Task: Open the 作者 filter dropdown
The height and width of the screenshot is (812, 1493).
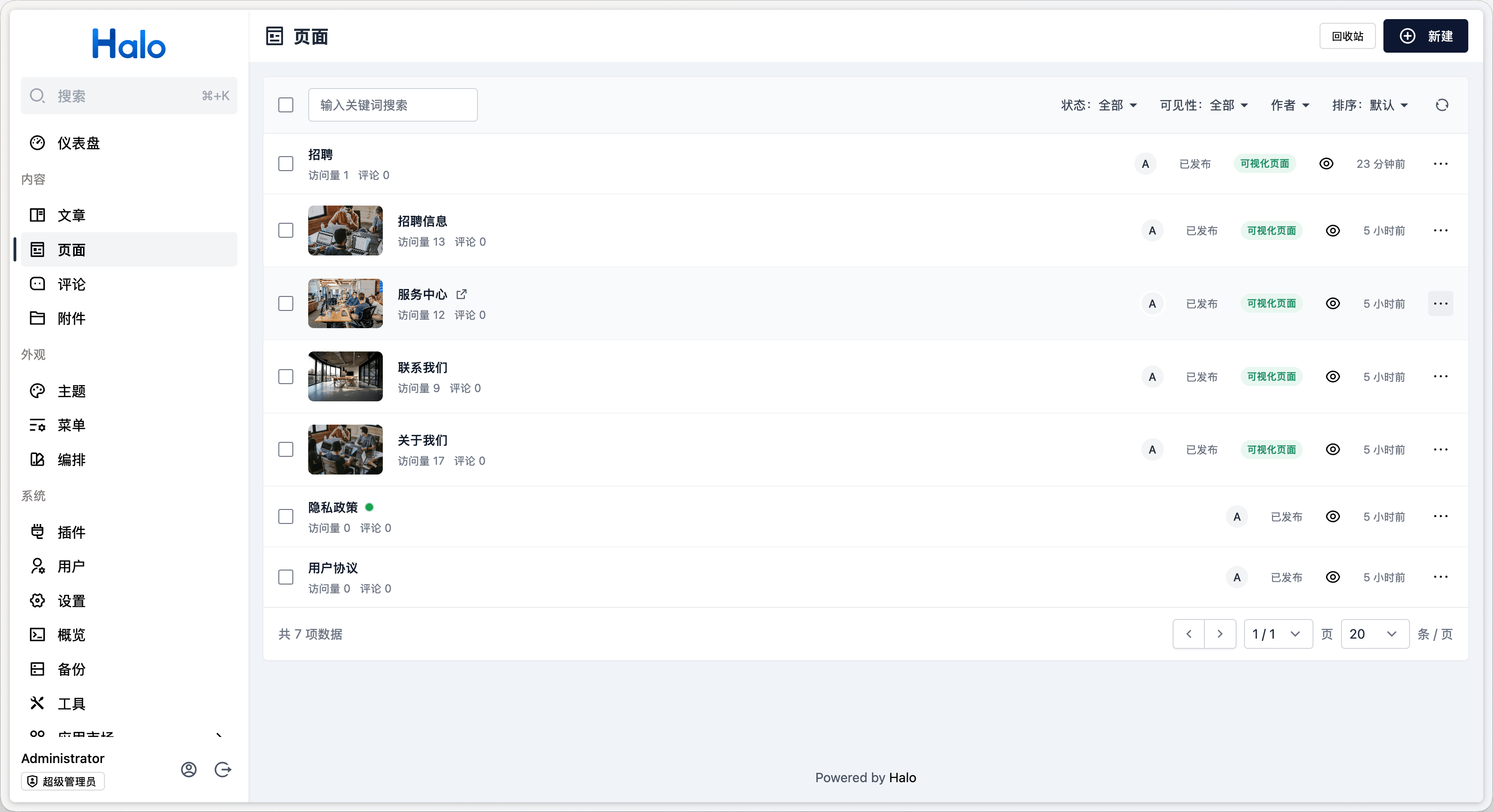Action: pyautogui.click(x=1290, y=105)
